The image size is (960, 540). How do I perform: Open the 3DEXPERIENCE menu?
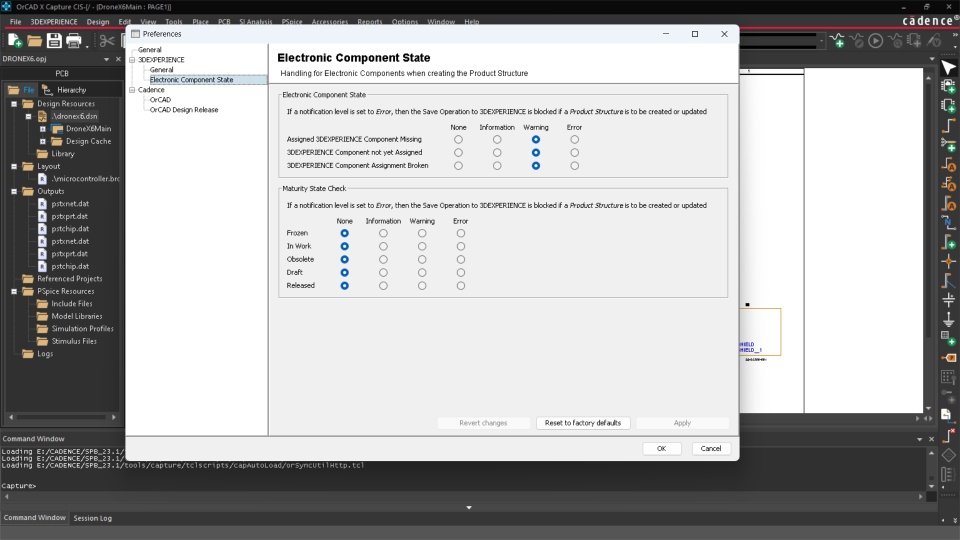coord(54,21)
